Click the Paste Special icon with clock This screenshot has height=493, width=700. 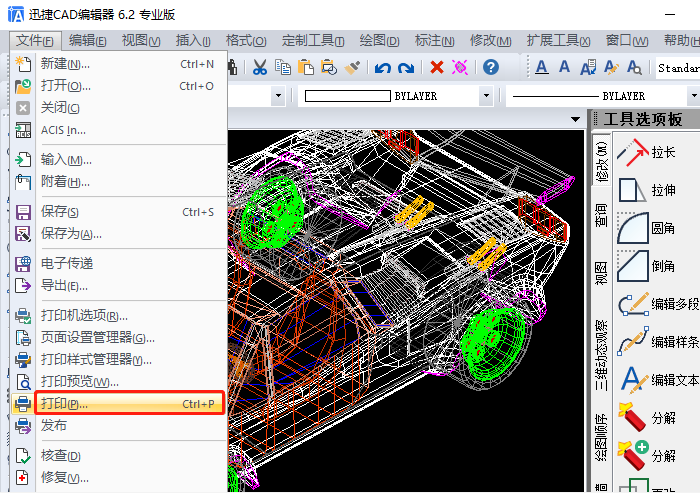click(329, 67)
